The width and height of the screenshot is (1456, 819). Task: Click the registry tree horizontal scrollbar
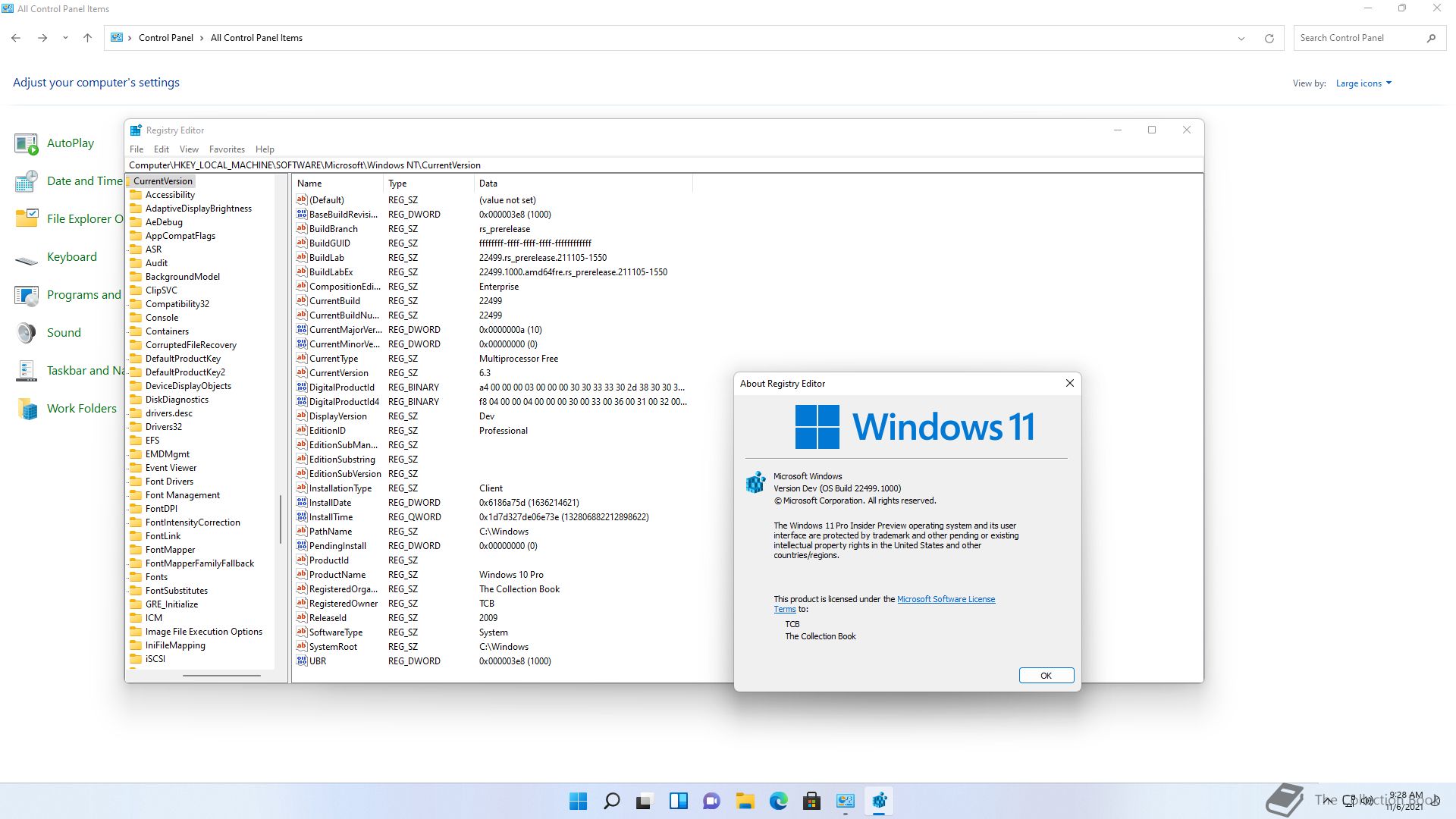[221, 675]
